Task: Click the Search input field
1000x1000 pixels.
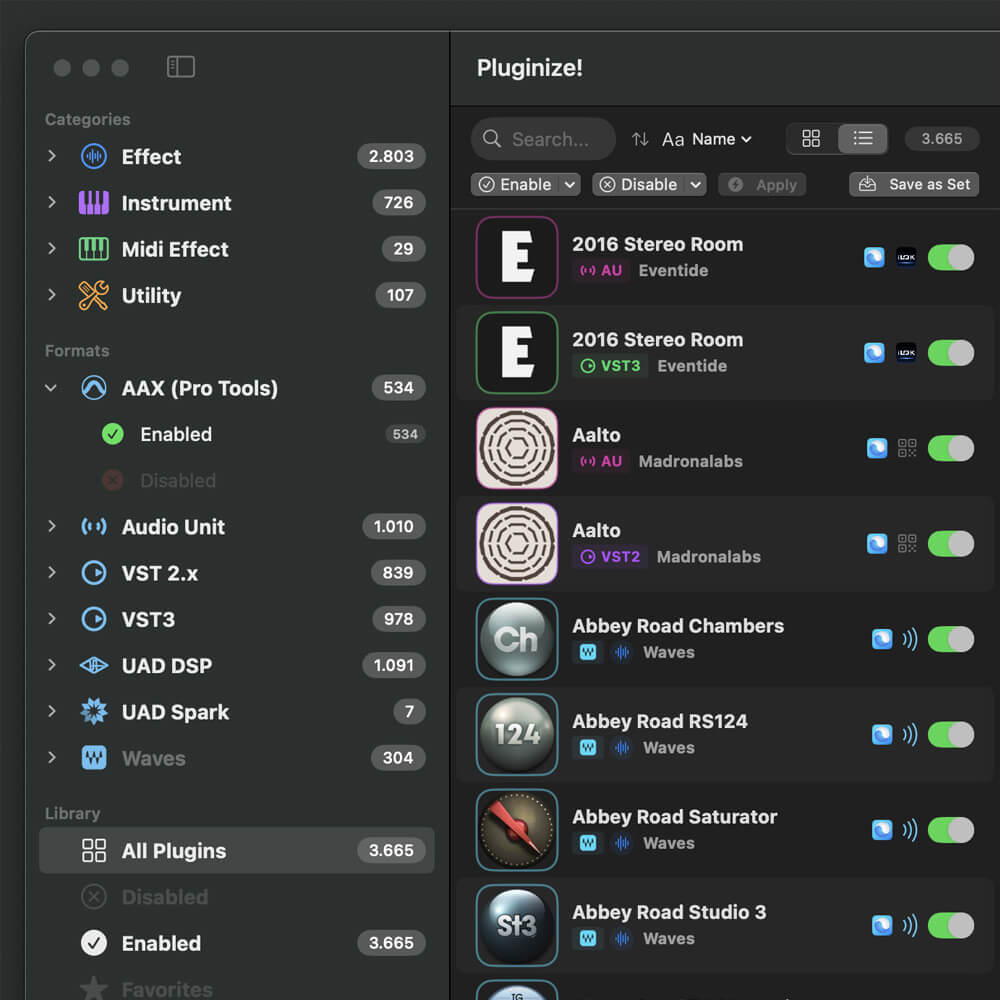Action: [543, 139]
